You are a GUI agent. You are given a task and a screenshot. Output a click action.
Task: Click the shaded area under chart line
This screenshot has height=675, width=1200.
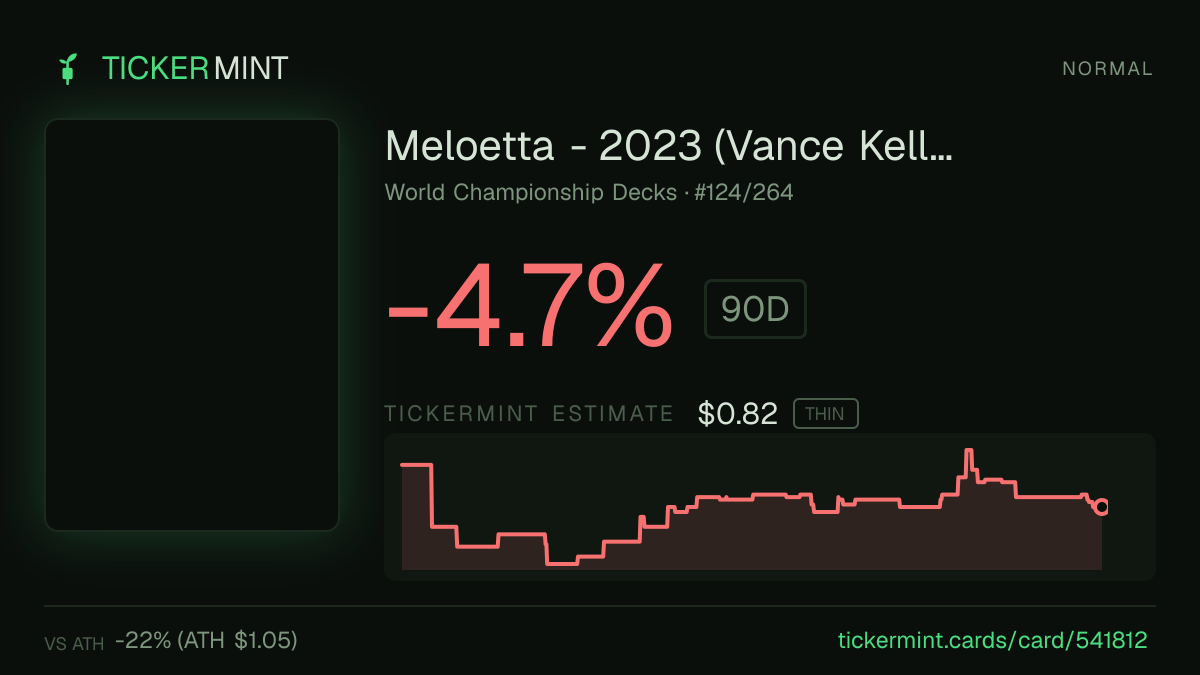[x=750, y=540]
